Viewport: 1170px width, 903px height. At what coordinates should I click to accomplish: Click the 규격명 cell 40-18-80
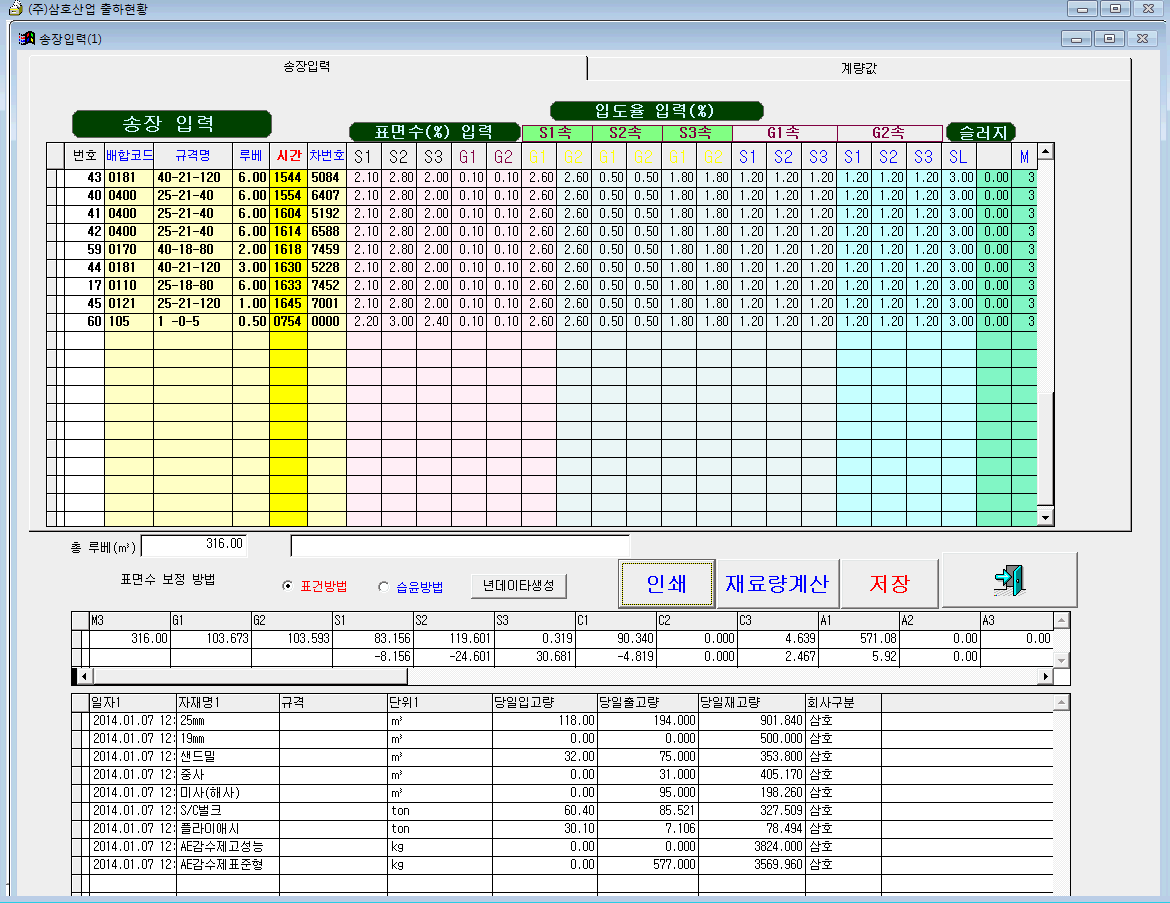(193, 249)
